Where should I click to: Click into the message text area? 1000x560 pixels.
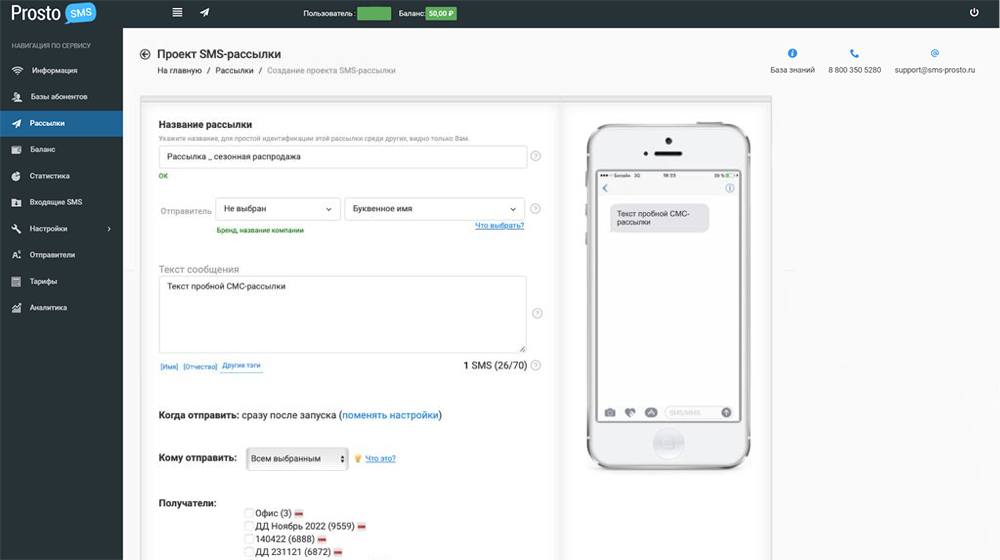pyautogui.click(x=342, y=313)
